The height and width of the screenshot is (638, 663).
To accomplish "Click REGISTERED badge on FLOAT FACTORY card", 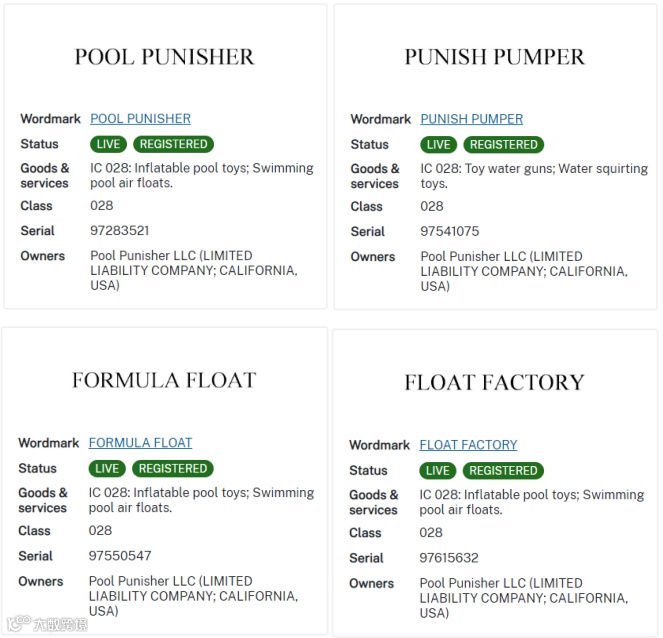I will pos(503,471).
